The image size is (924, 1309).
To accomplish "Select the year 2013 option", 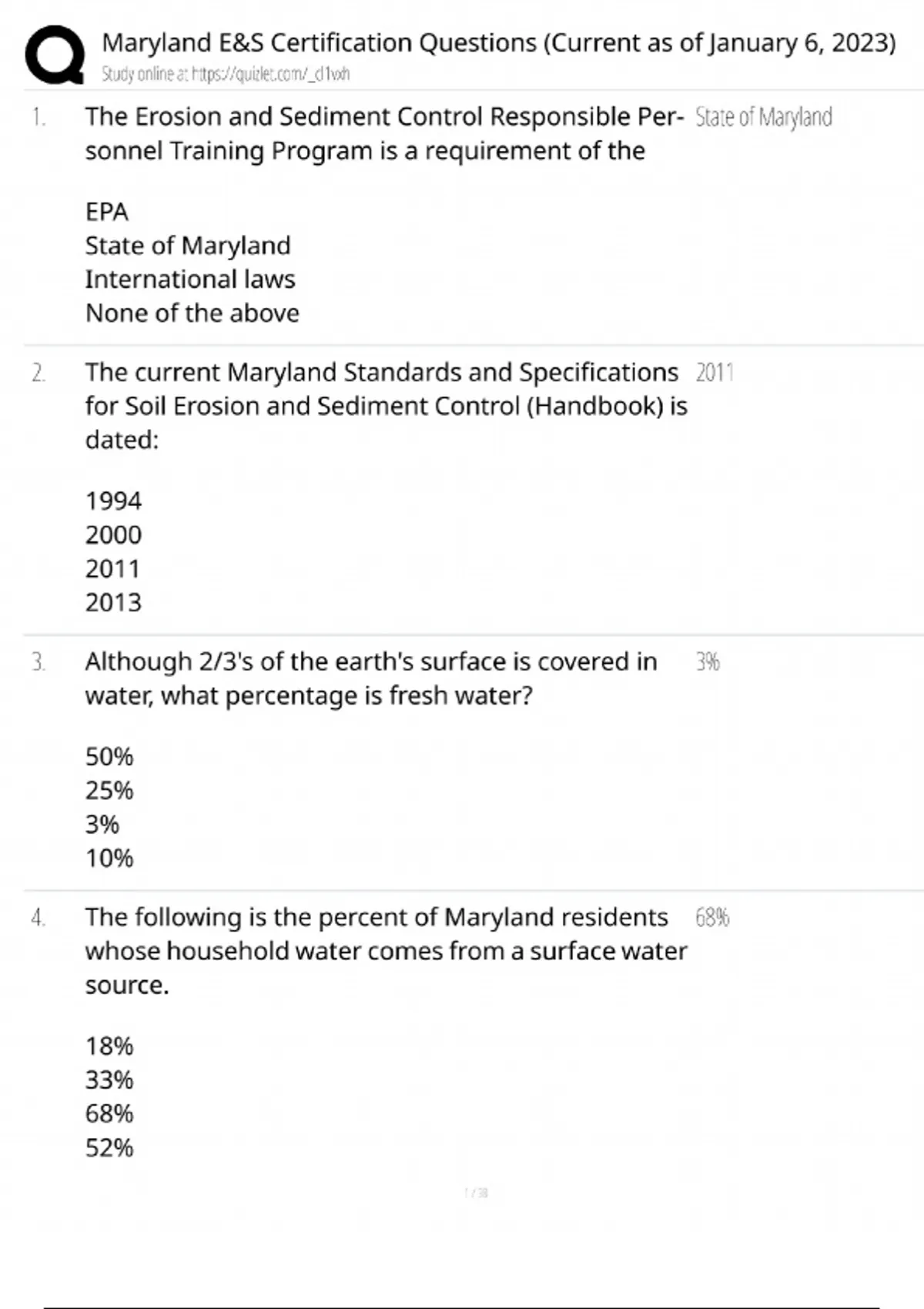I will (x=113, y=603).
